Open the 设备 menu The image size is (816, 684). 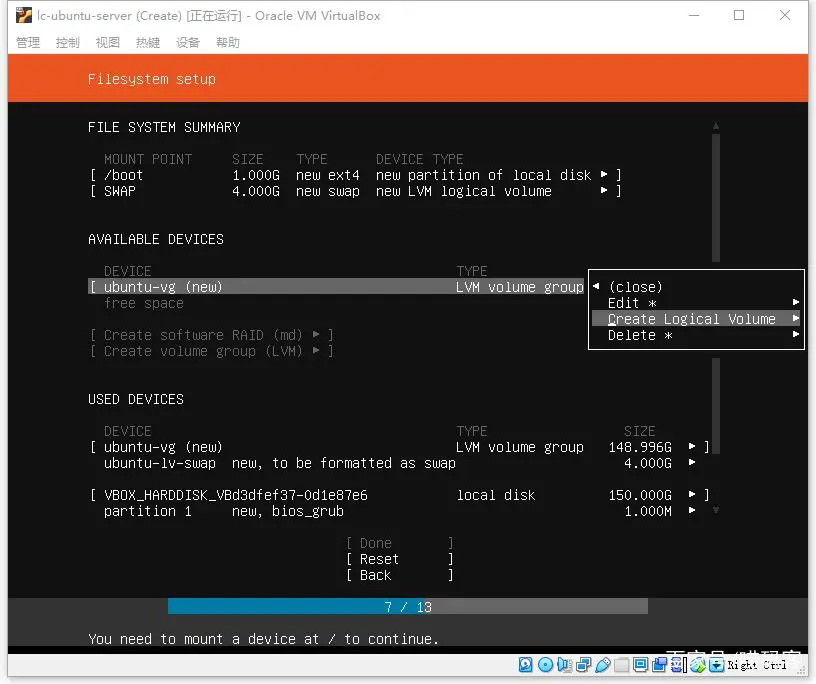pos(188,42)
